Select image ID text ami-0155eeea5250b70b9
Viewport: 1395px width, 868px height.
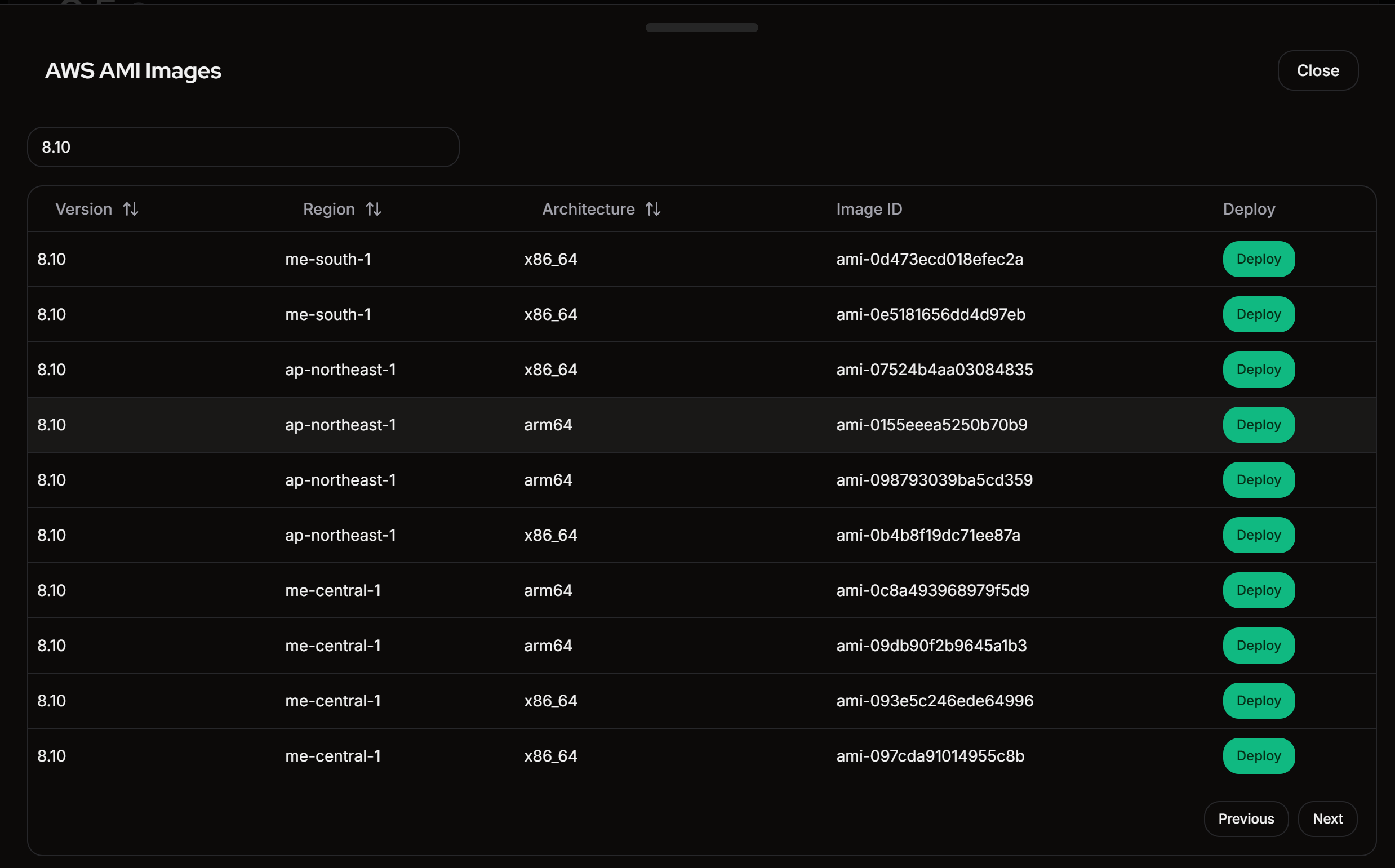(931, 425)
